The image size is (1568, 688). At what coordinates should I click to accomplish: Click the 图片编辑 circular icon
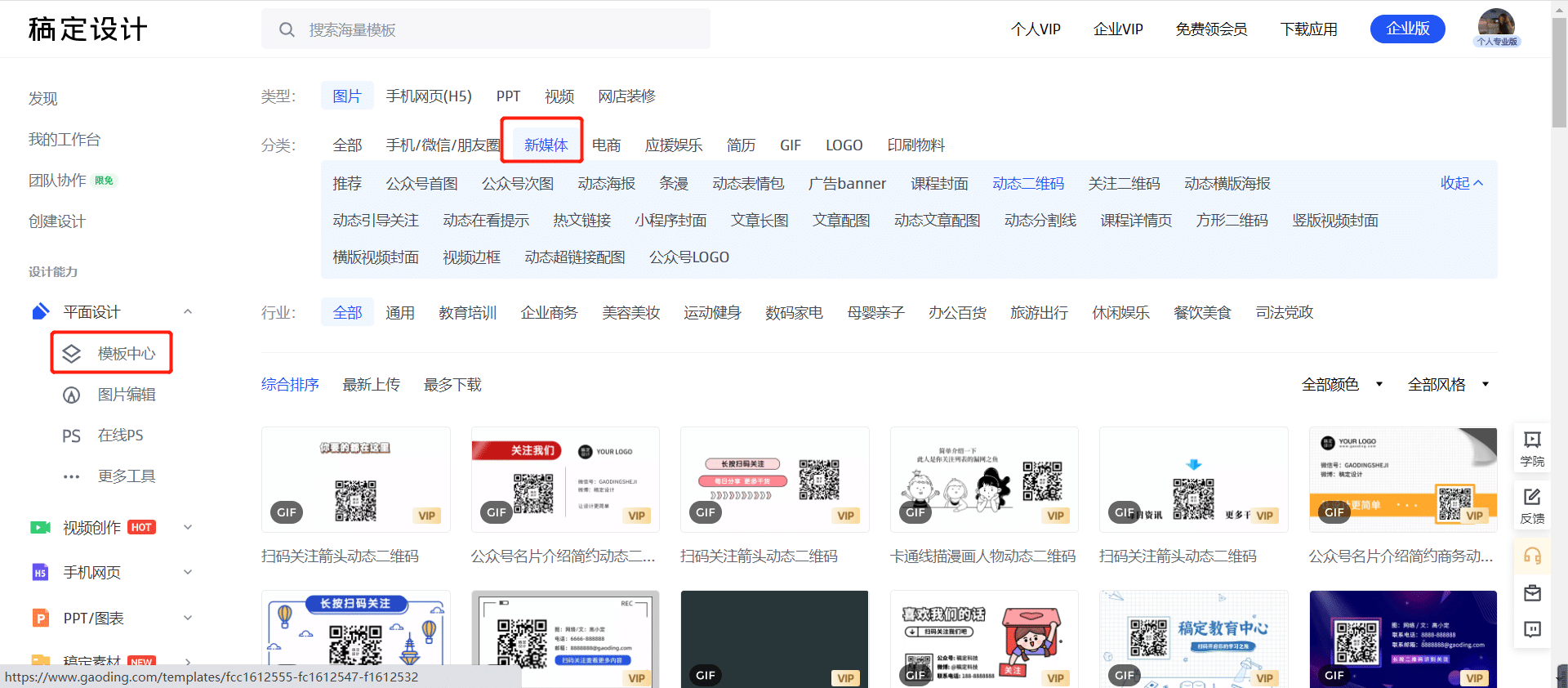pos(72,395)
